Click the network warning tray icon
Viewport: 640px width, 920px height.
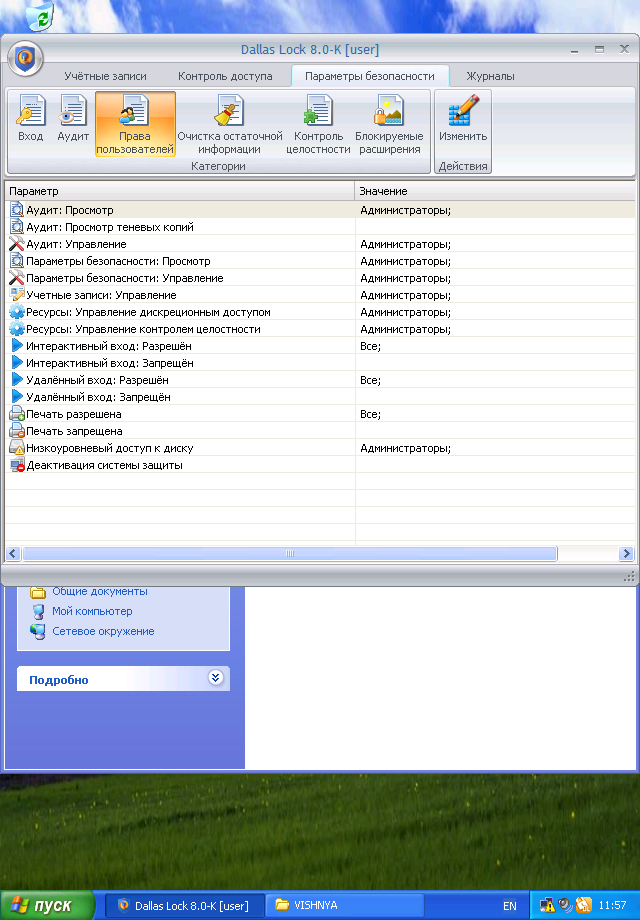[x=547, y=905]
